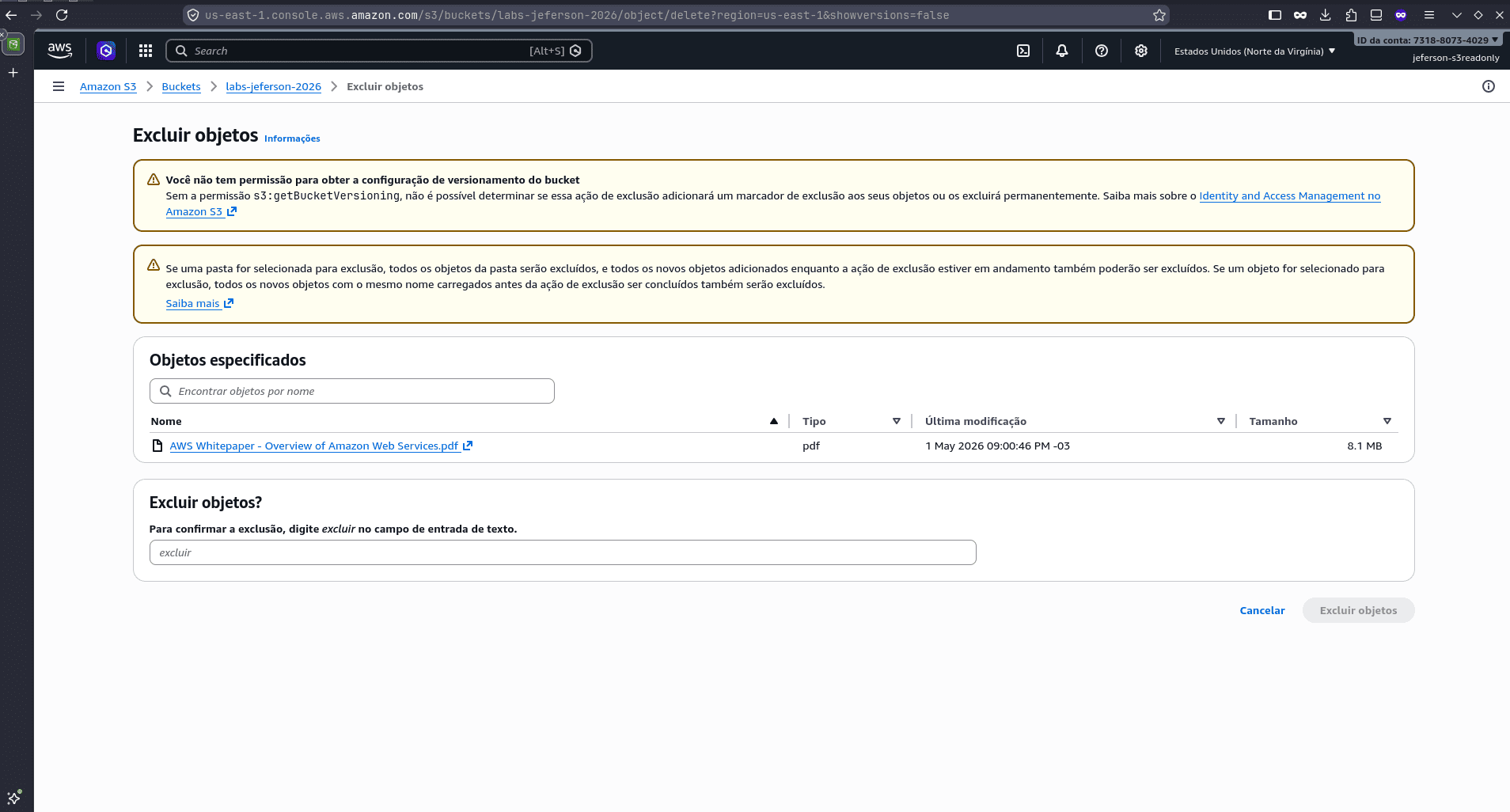
Task: Navigate to Amazon S3 breadcrumb
Action: 108,87
